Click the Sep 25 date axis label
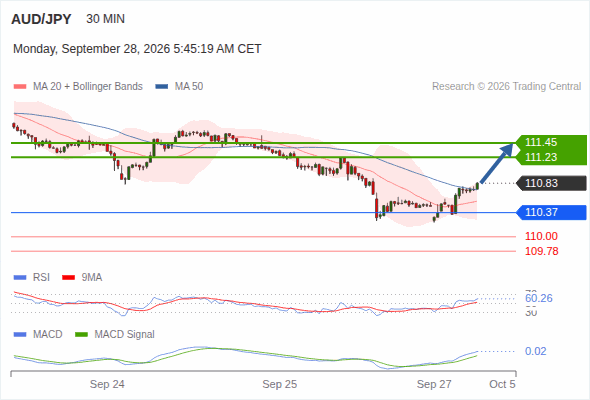 tap(280, 384)
